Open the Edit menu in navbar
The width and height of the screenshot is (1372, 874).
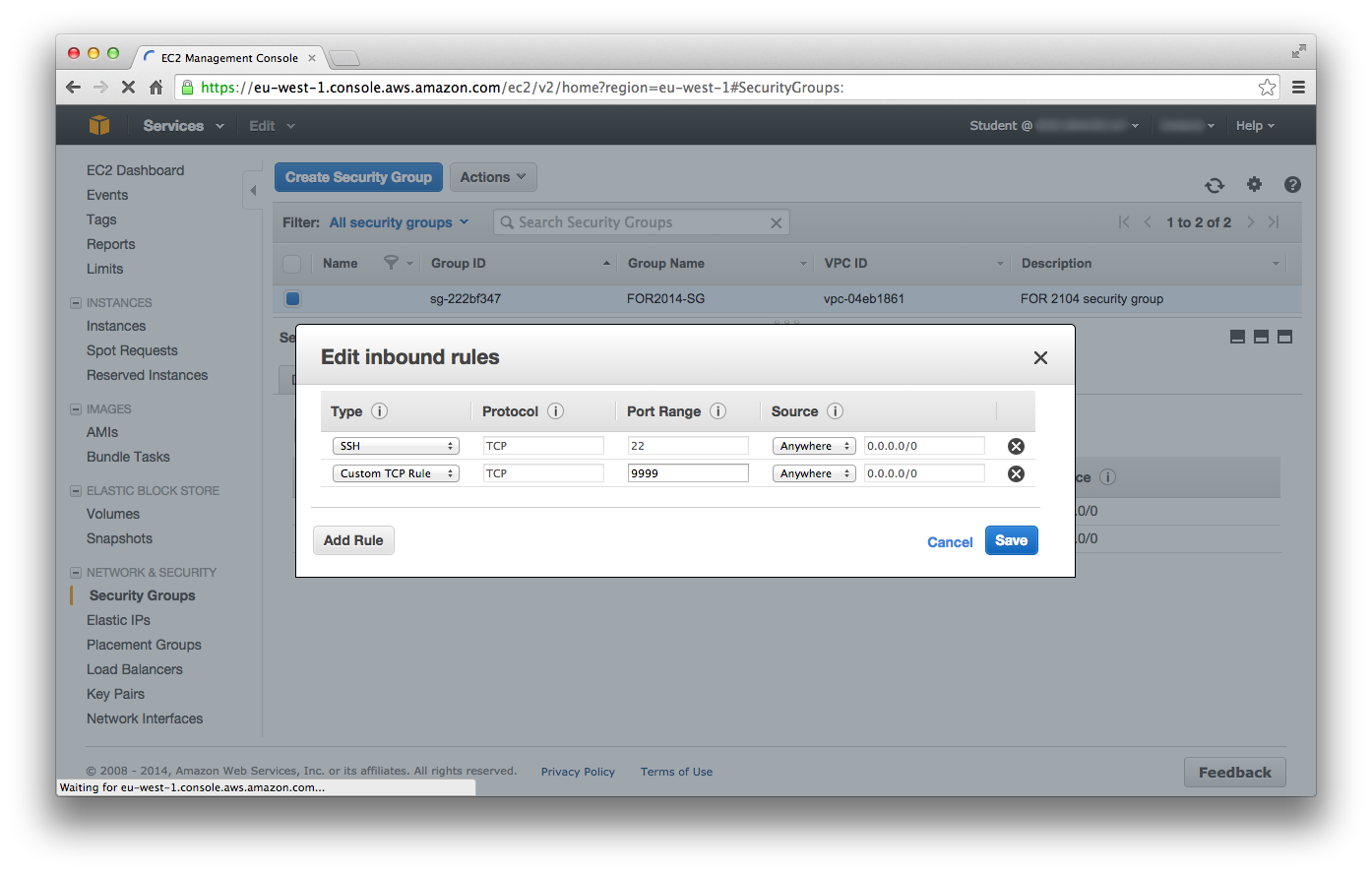(272, 126)
